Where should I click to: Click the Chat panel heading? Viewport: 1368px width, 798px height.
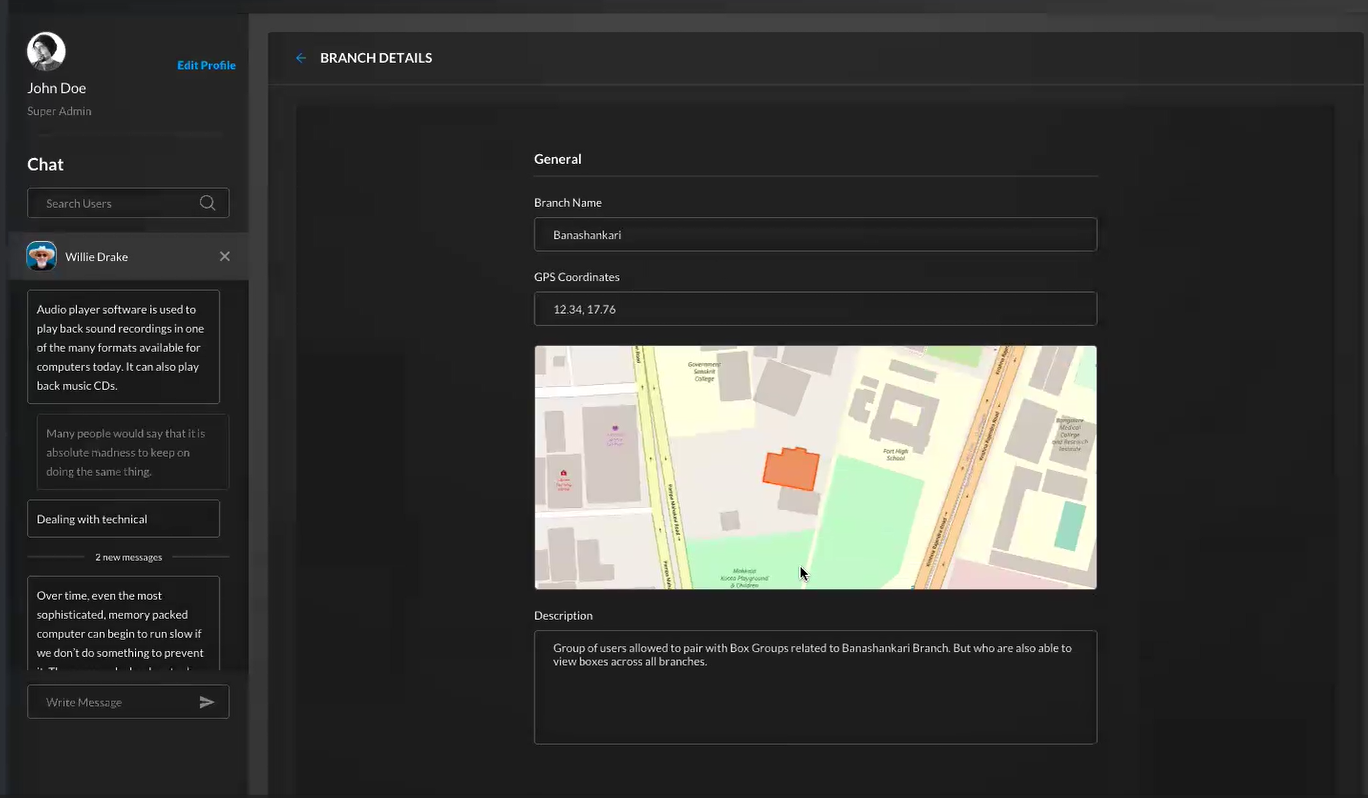click(45, 164)
